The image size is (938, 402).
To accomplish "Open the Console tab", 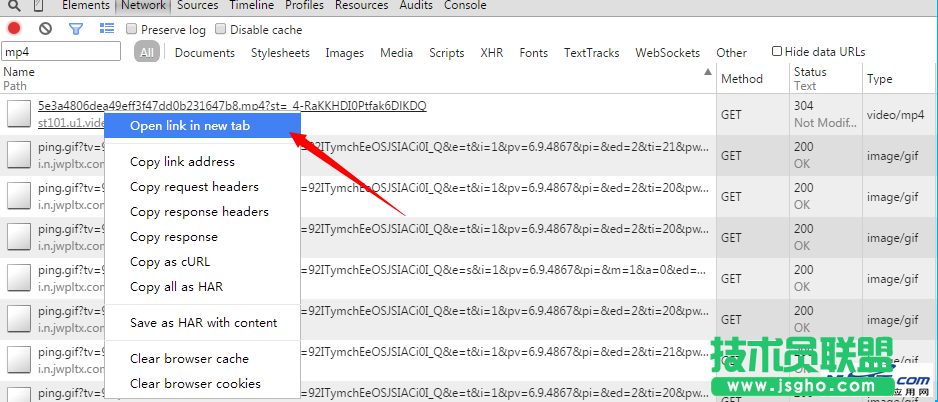I will pos(465,5).
